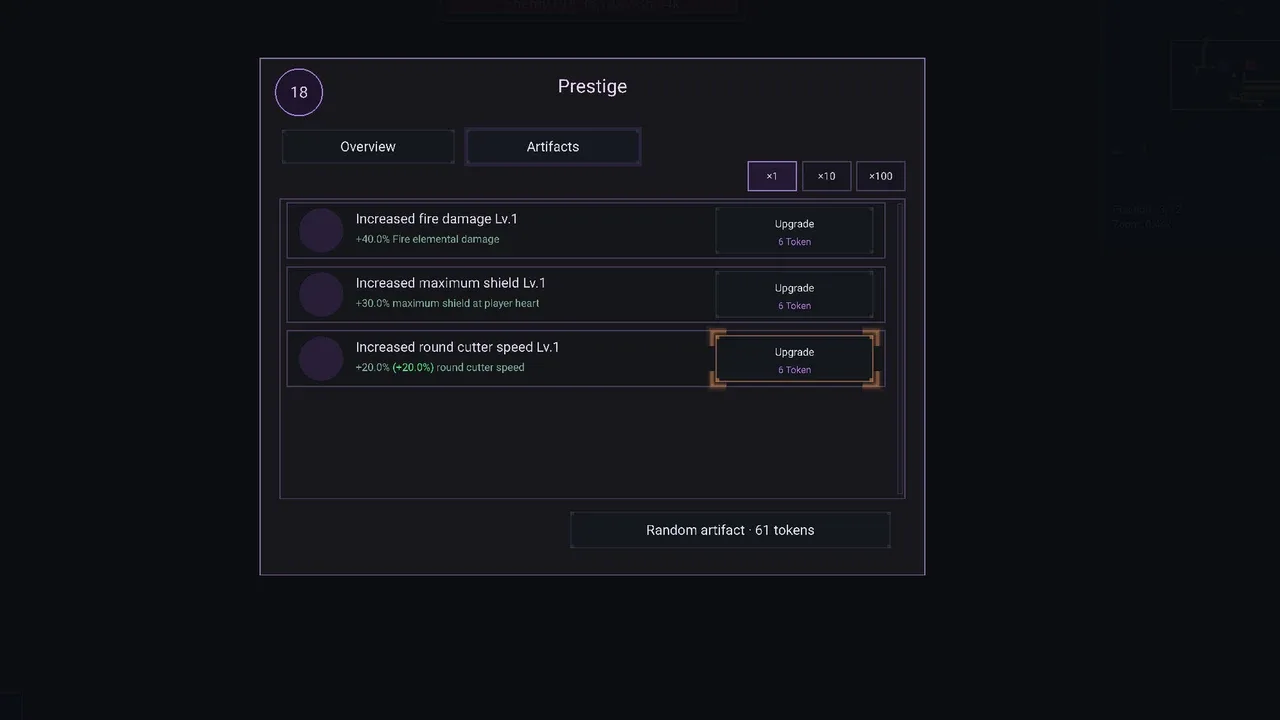Click the fire damage artifact icon
1280x720 pixels.
click(x=321, y=230)
